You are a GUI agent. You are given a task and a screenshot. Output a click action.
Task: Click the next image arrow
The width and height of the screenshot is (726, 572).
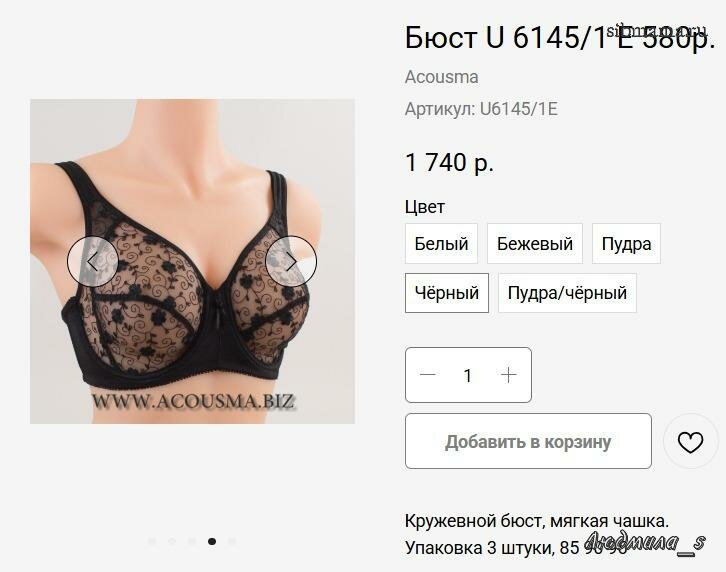tap(291, 262)
